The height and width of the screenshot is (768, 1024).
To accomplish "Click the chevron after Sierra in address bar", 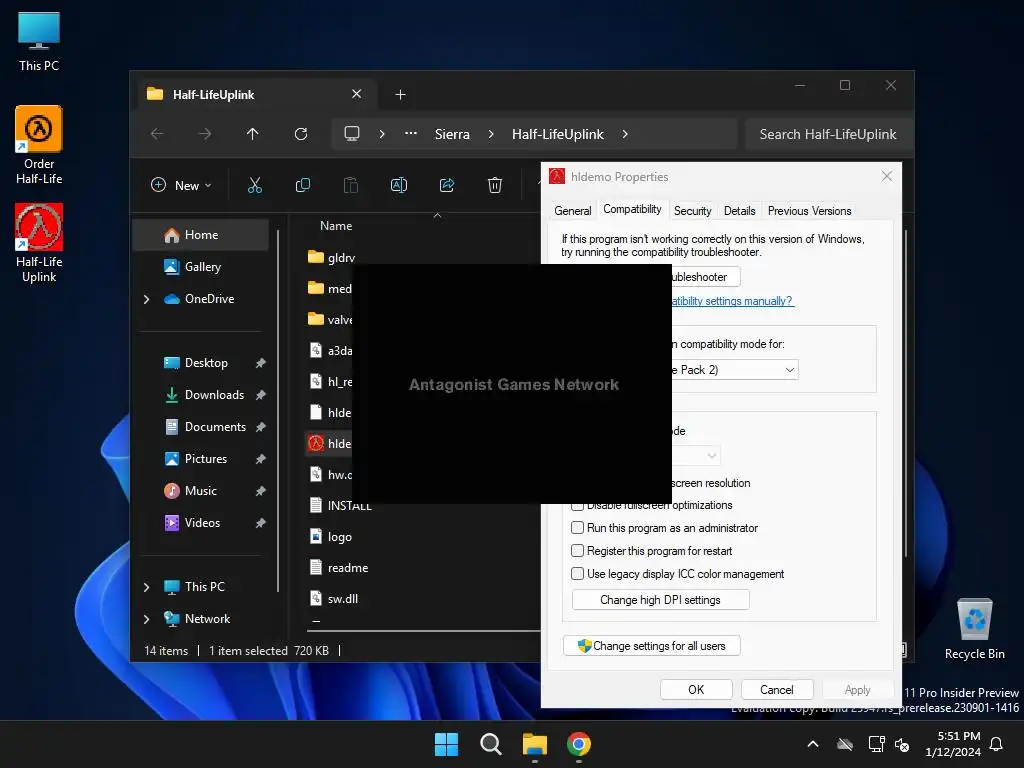I will pyautogui.click(x=491, y=134).
